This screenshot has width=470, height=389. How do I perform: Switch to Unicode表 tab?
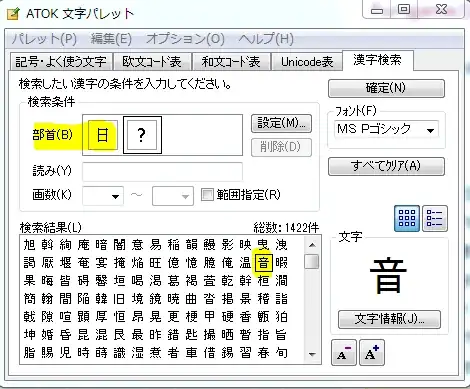pyautogui.click(x=307, y=62)
